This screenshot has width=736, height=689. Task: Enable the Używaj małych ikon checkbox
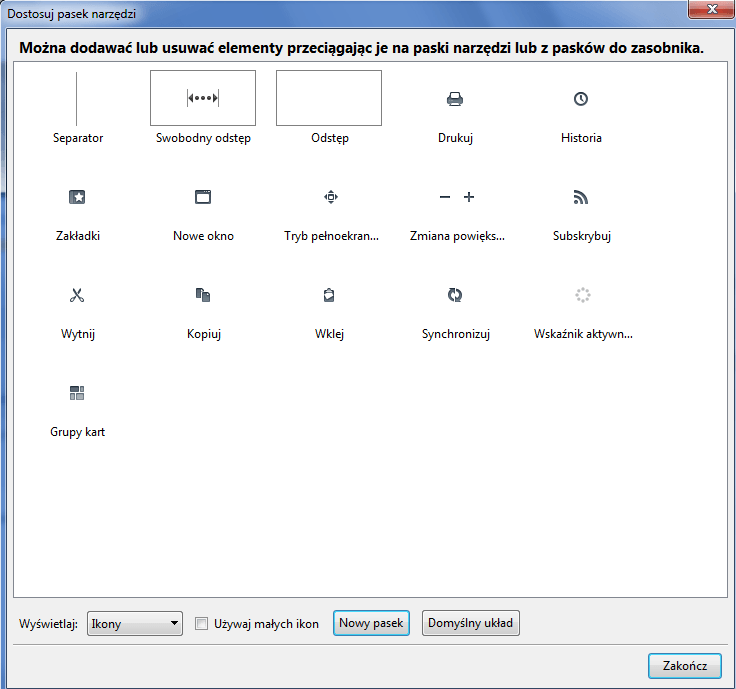click(202, 624)
